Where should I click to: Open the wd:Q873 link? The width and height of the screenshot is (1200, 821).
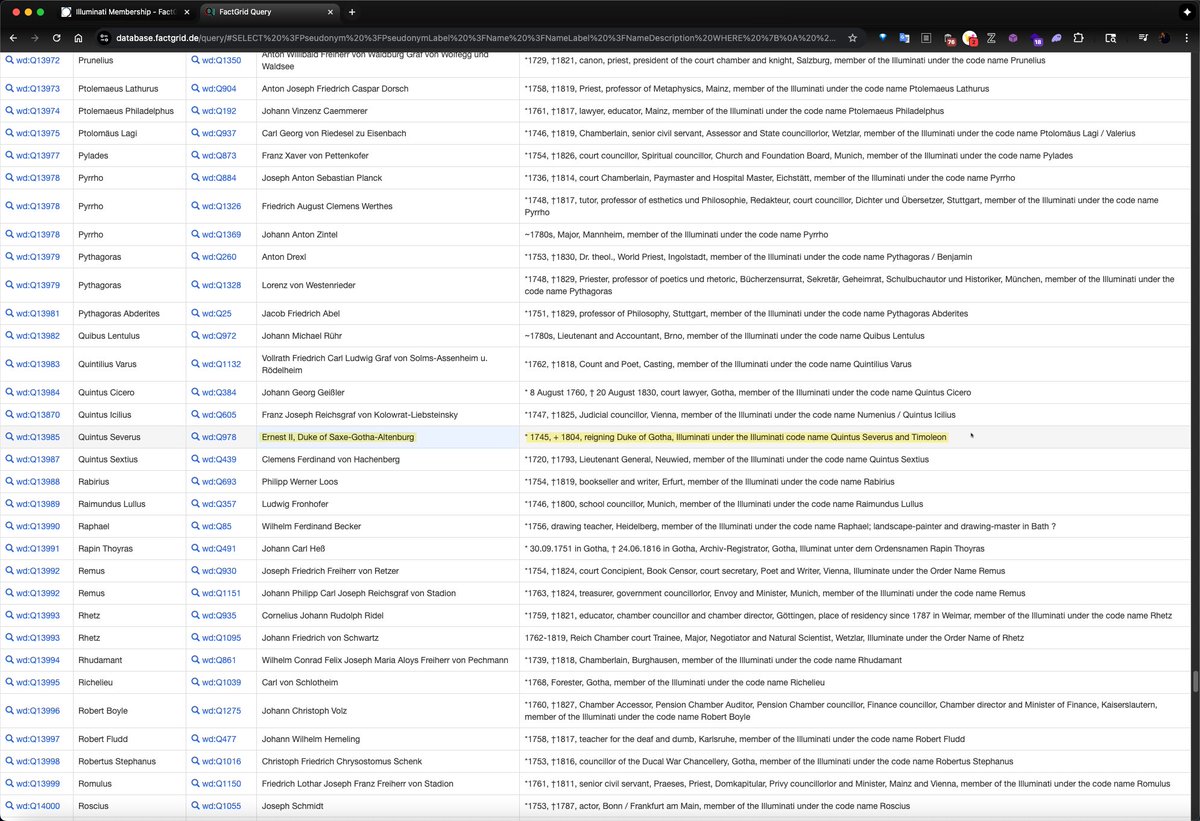221,156
